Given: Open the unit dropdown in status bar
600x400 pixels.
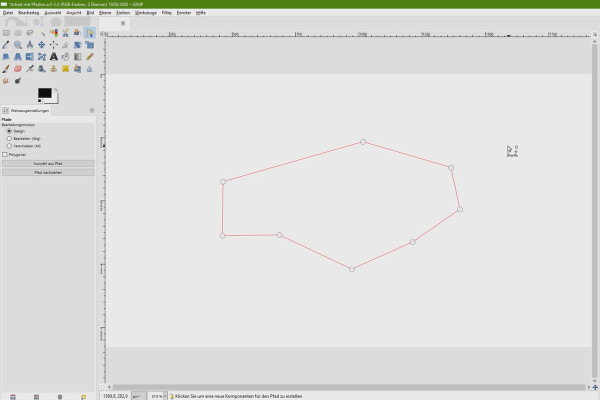Looking at the screenshot, I should (138, 396).
